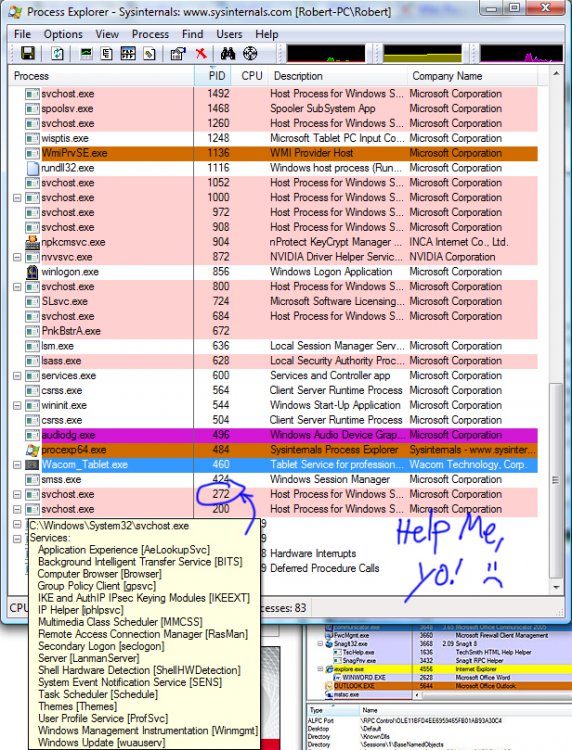Viewport: 572px width, 750px height.
Task: Click PID 504 csrss.exe row
Action: click(x=273, y=420)
